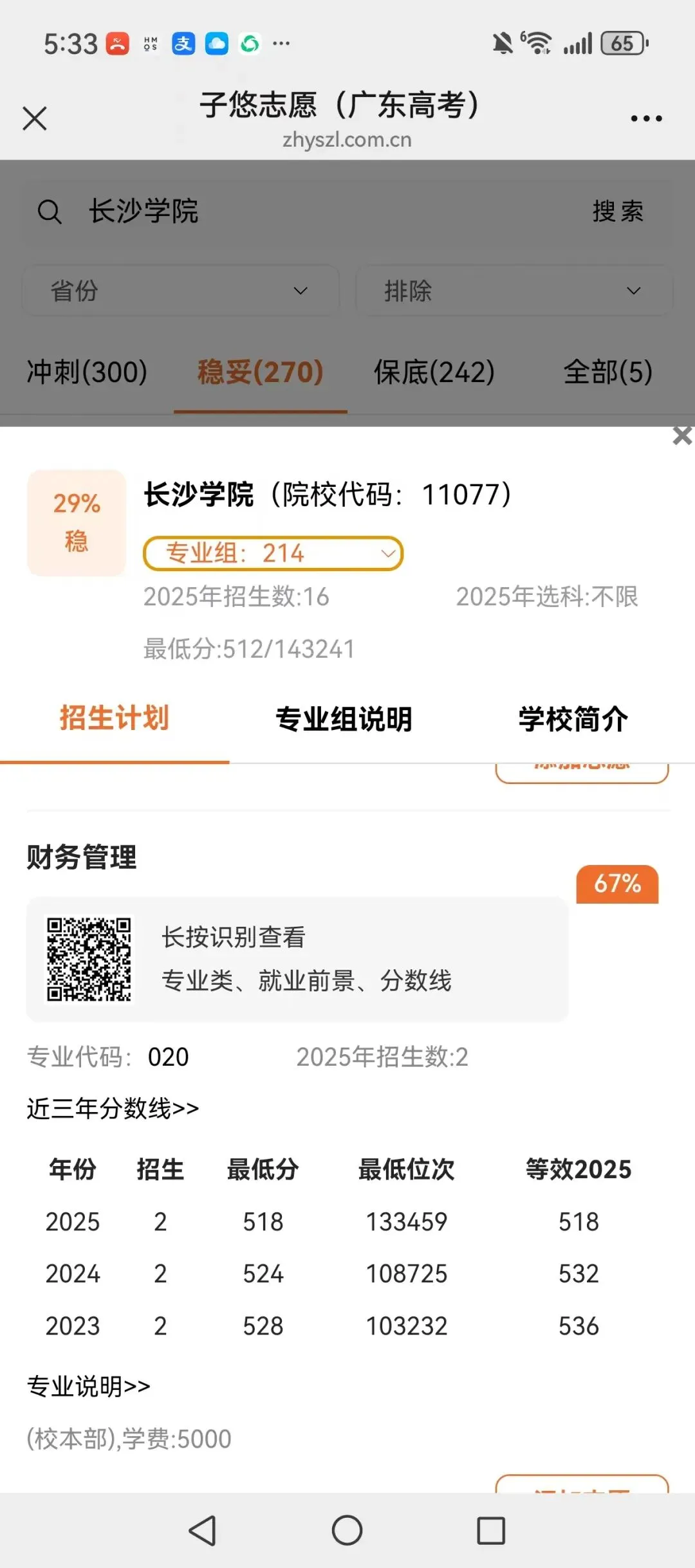Select the 冲刺(300) tab
Viewport: 695px width, 1568px height.
[87, 372]
